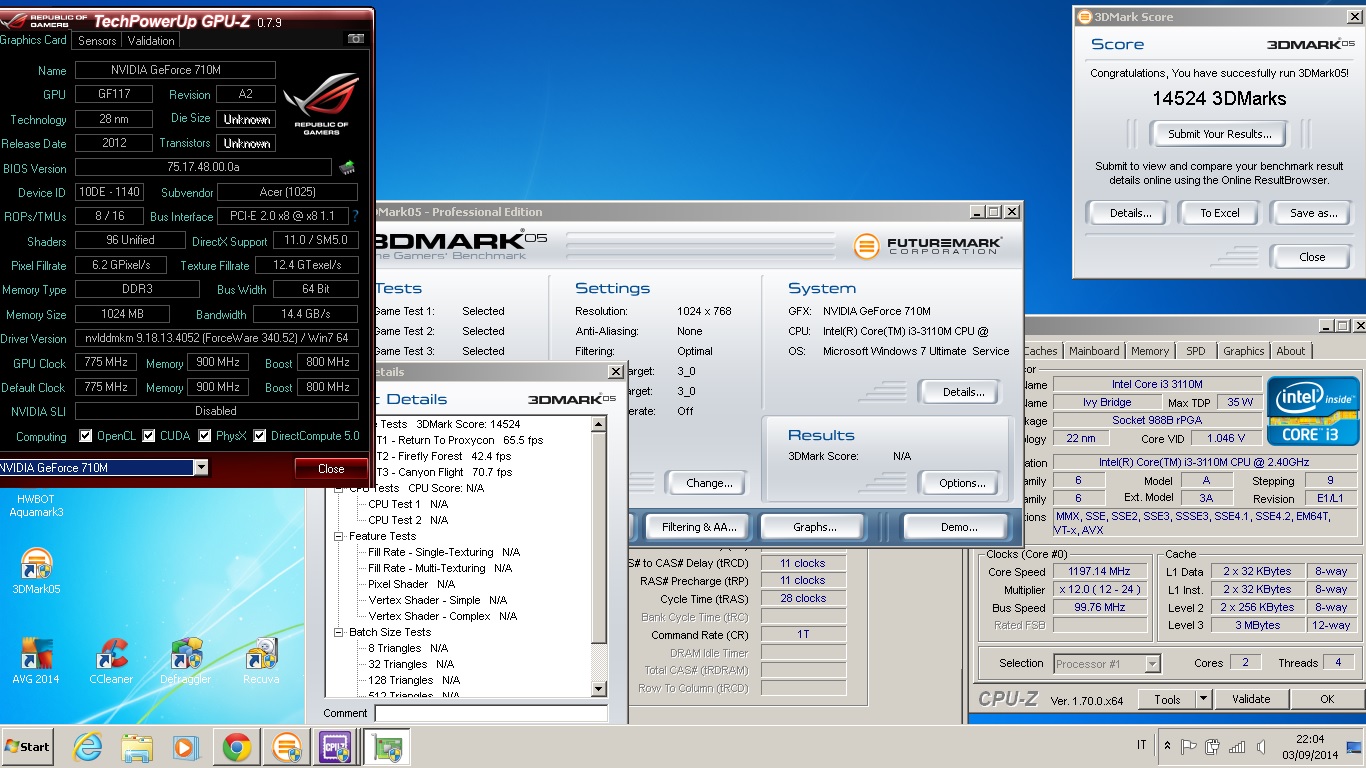1366x768 pixels.
Task: Open the GPU selection dropdown in GPU-Z
Action: click(201, 467)
